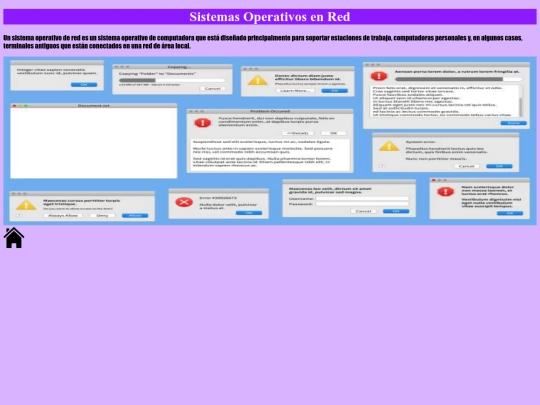Click the "Sistemas Operativos en Red" heading
This screenshot has height=405, width=540.
[x=270, y=17]
